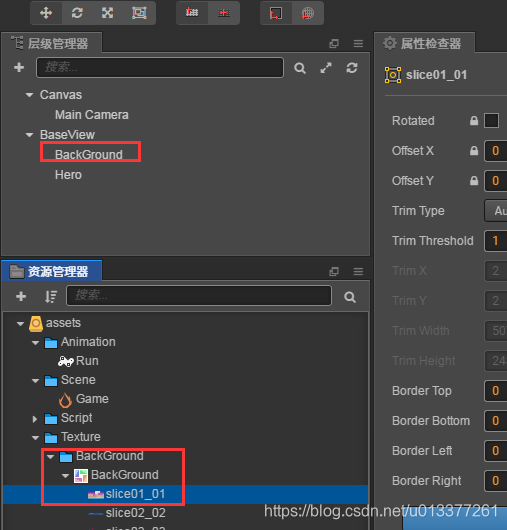This screenshot has width=507, height=530.
Task: Select the Script folder
Action: 76,418
